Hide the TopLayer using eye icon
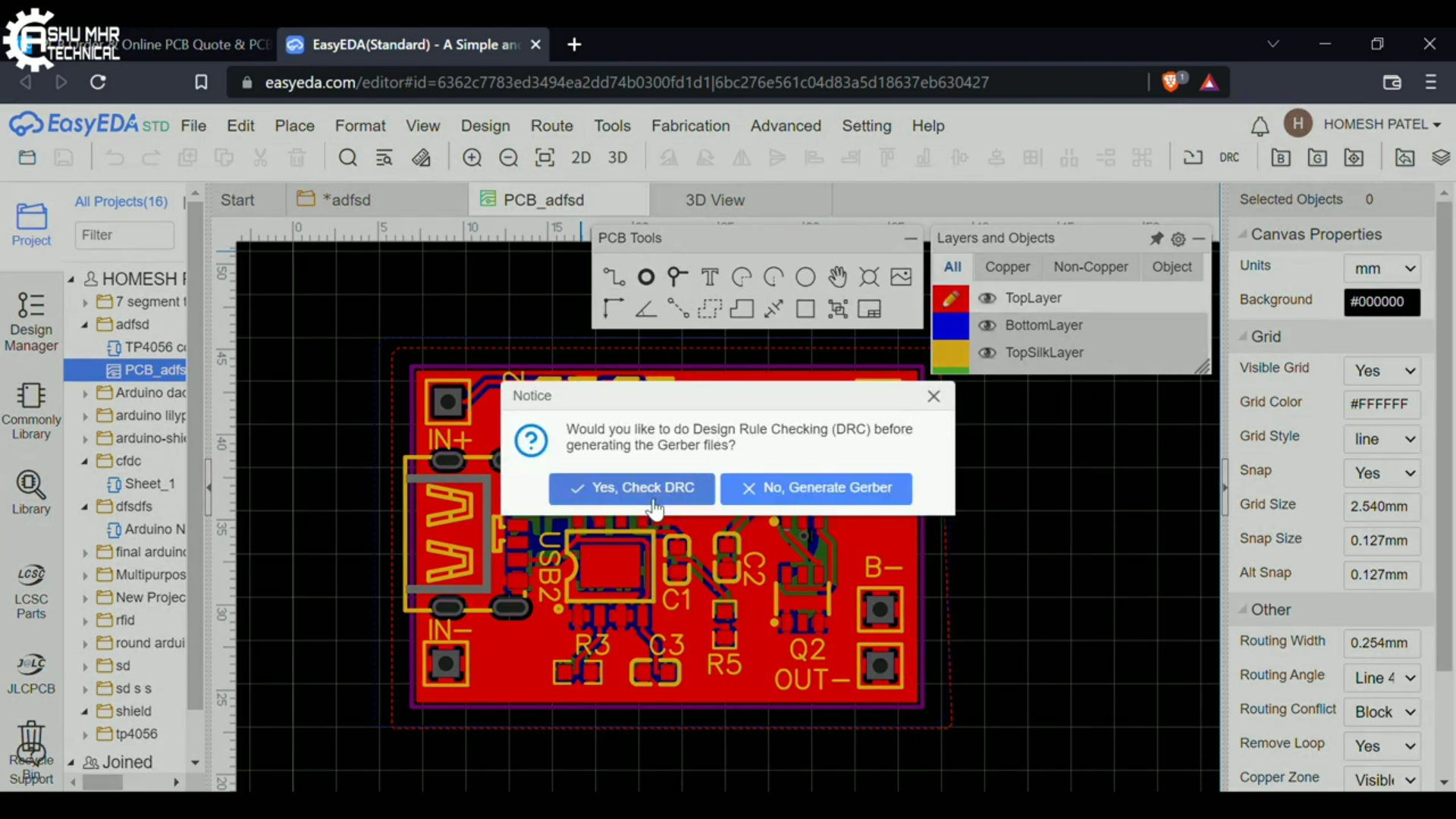This screenshot has width=1456, height=819. point(987,298)
